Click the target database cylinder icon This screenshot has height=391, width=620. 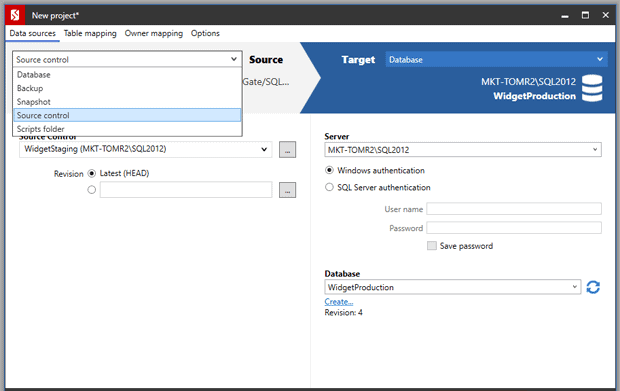click(x=592, y=88)
